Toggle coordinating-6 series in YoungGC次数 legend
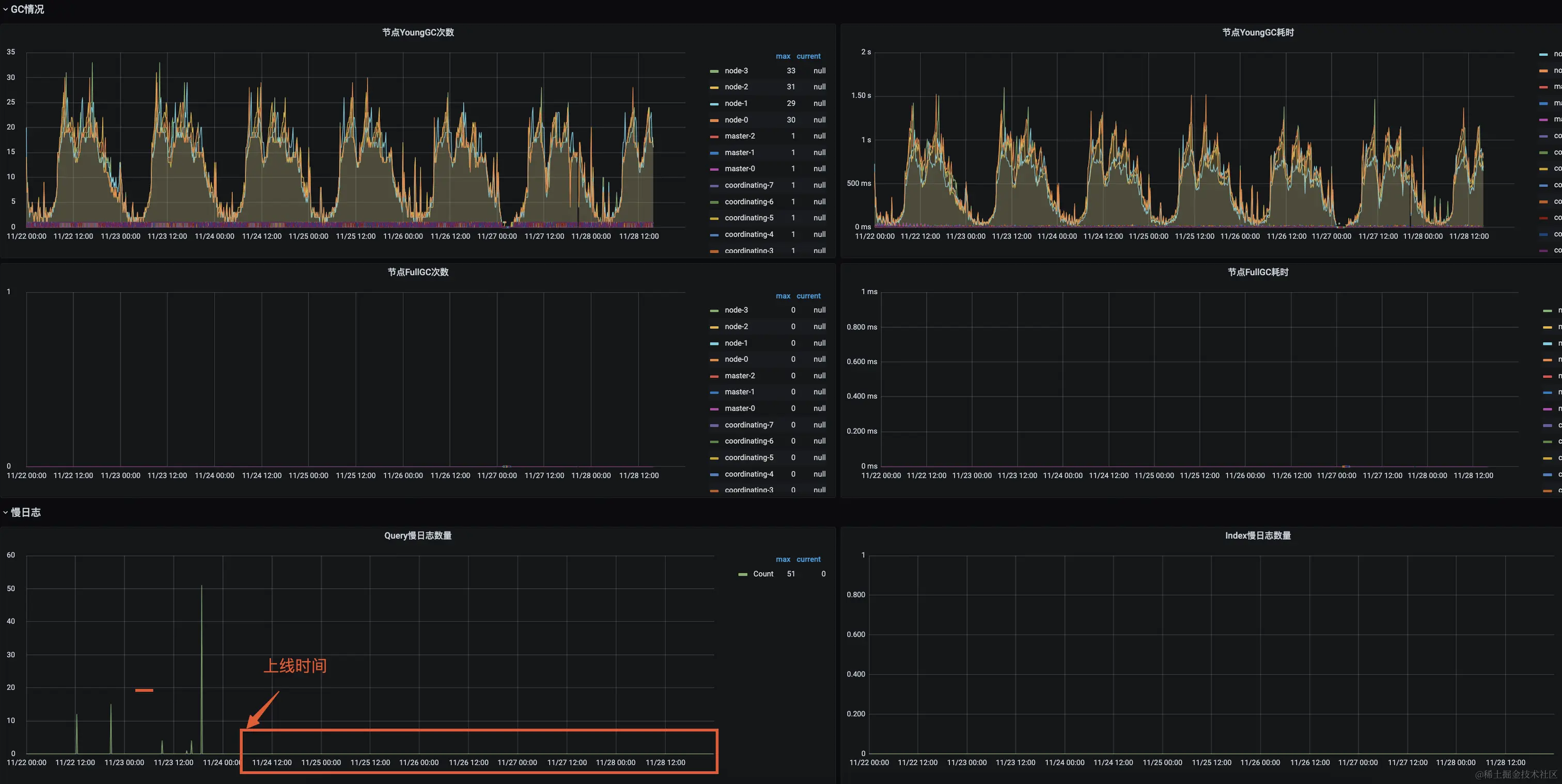The height and width of the screenshot is (784, 1562). pos(749,202)
